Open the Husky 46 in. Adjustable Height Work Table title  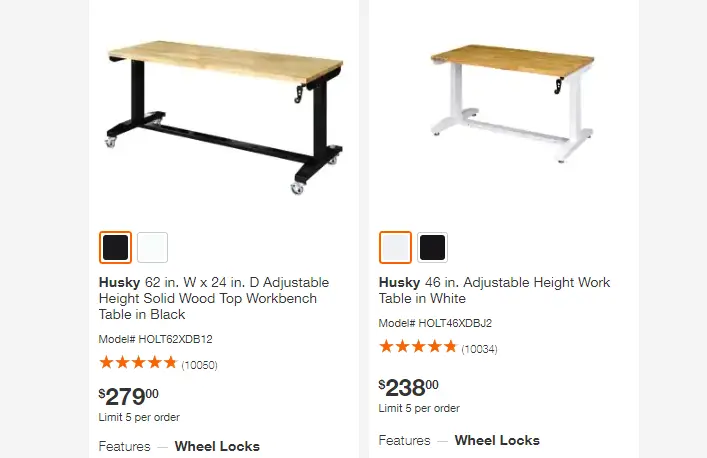click(x=494, y=290)
